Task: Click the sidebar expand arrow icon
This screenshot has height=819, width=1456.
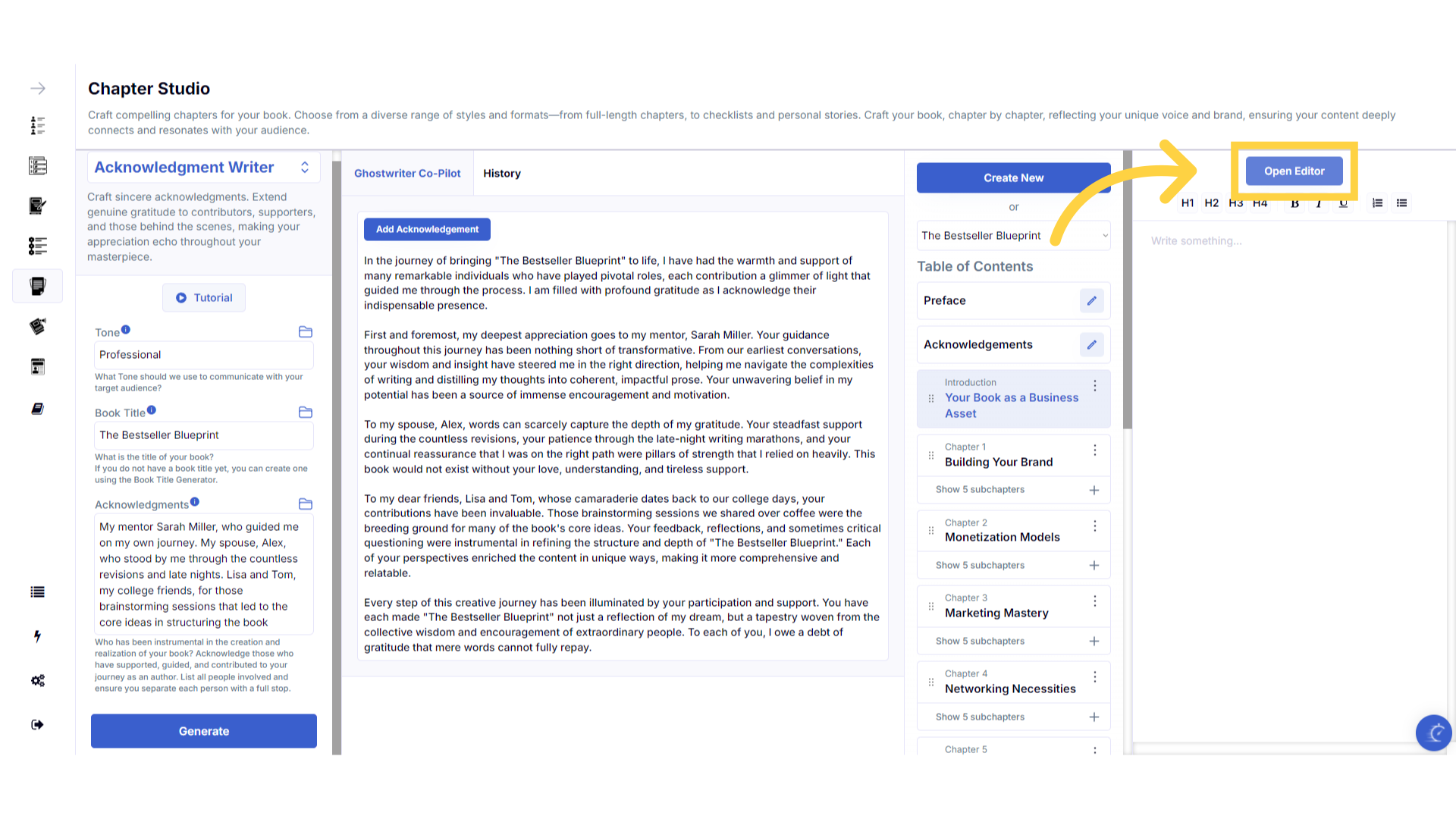Action: 37,89
